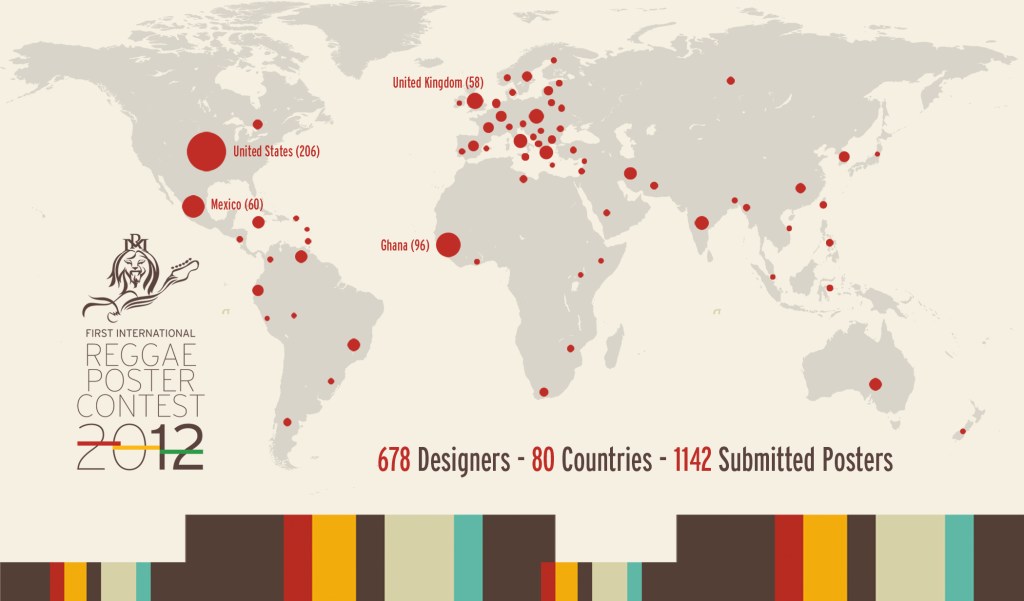Click the "FIRST INTERNATIONAL" heading text
This screenshot has width=1024, height=601.
point(140,332)
